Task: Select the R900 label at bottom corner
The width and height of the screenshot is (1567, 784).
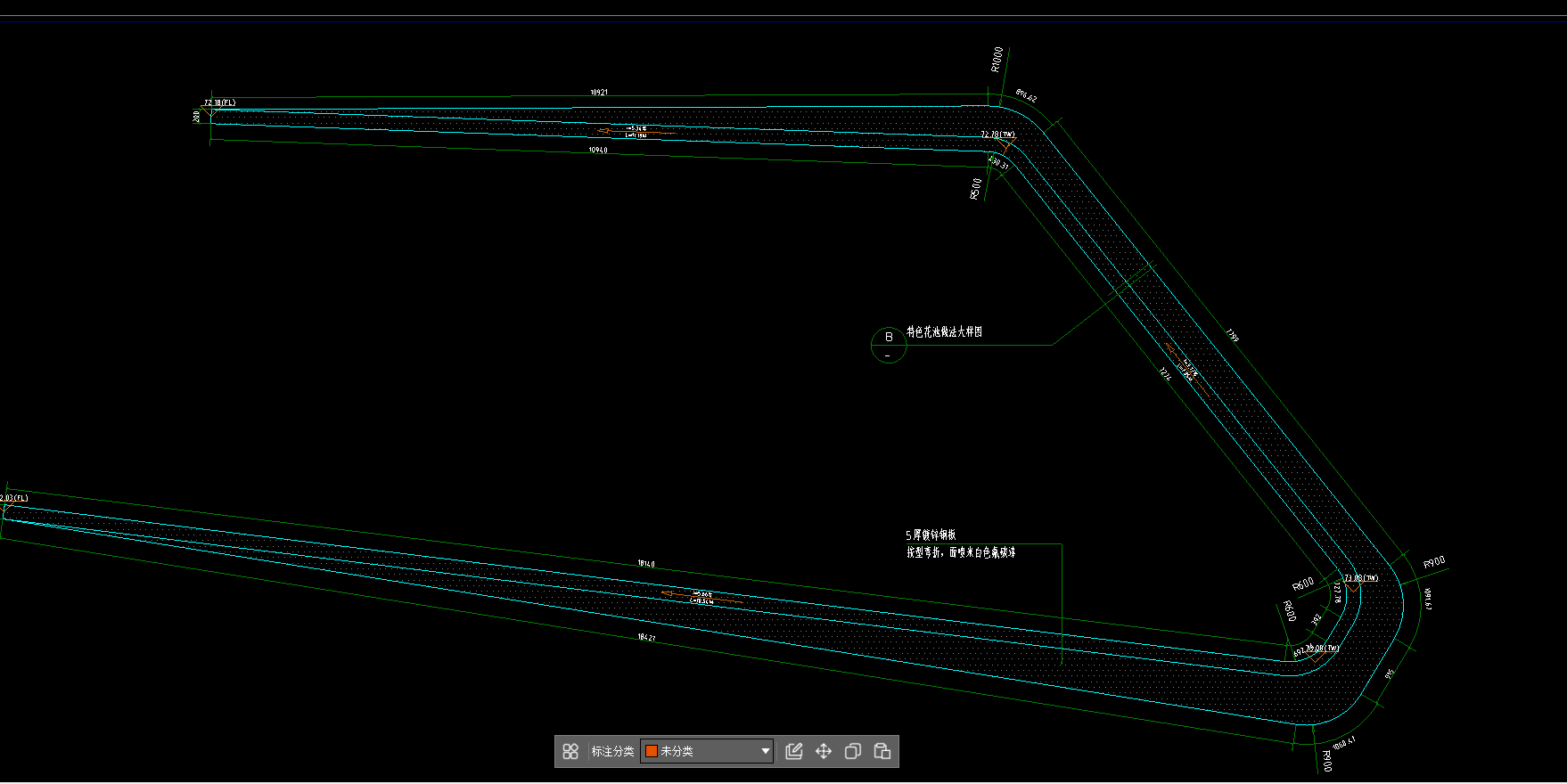Action: coord(1326,761)
